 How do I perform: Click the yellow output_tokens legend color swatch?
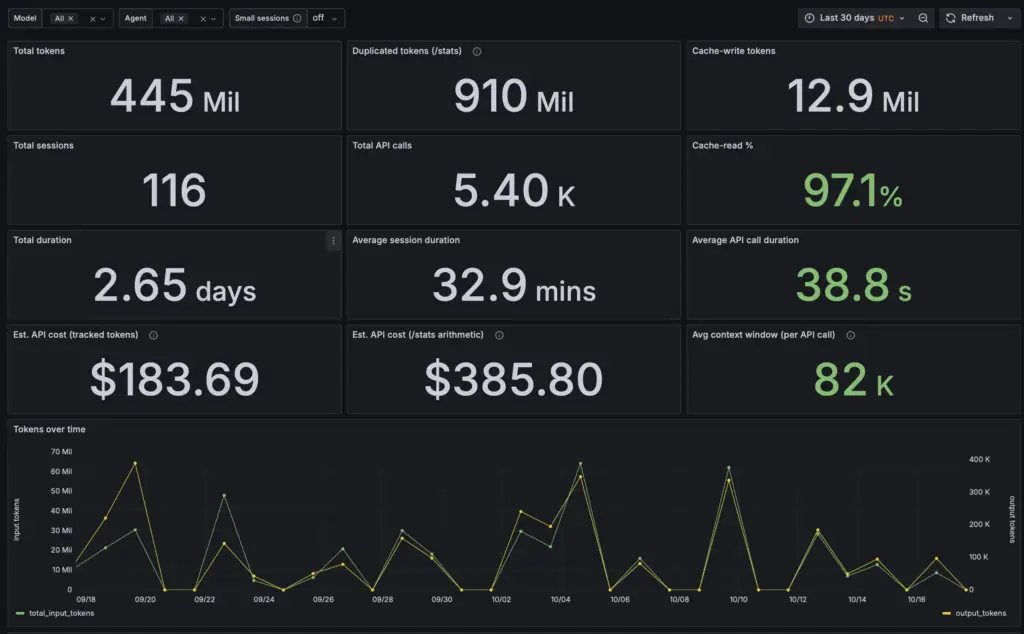[946, 613]
